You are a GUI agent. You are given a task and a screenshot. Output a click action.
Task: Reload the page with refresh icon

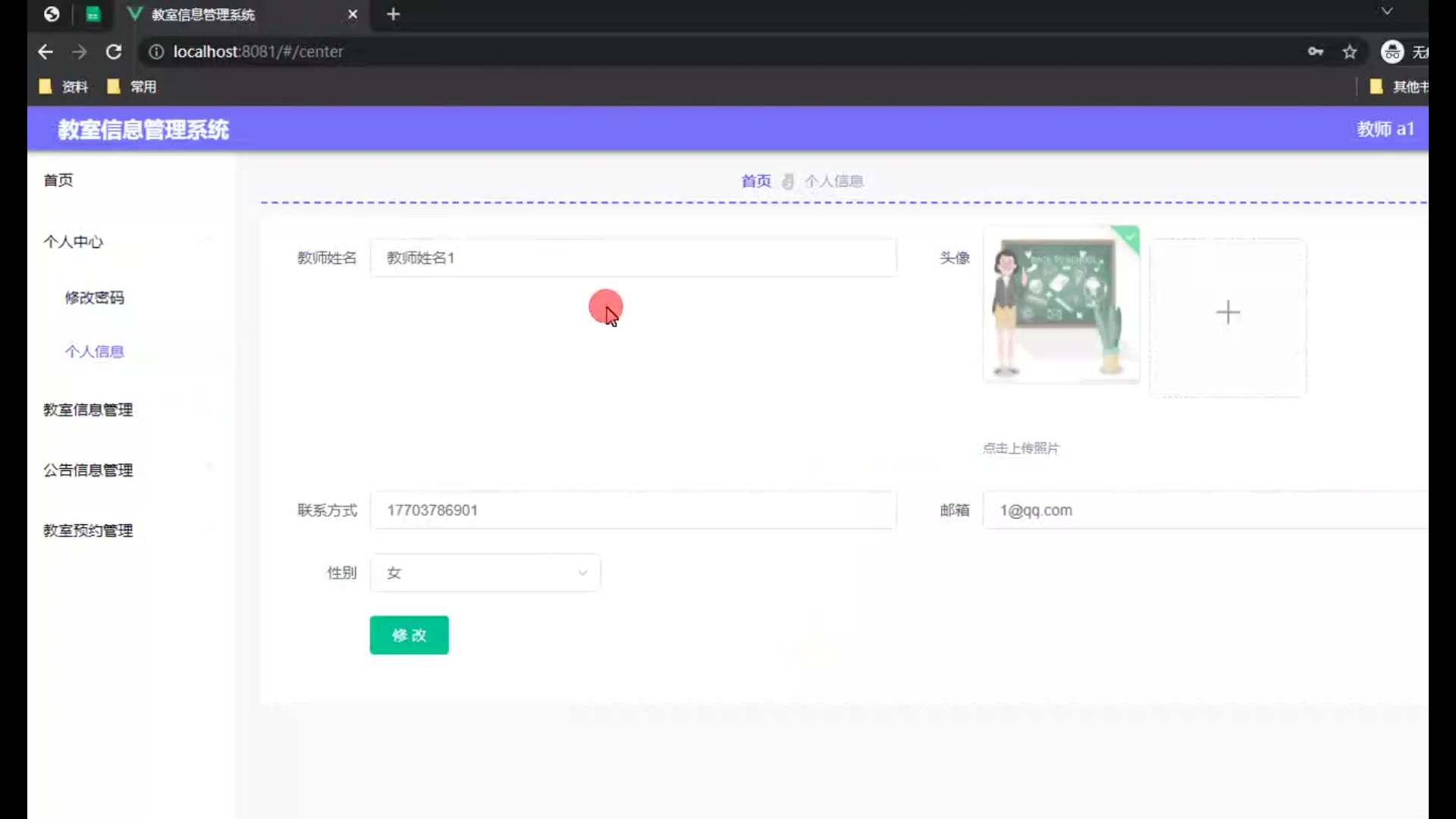pos(114,52)
